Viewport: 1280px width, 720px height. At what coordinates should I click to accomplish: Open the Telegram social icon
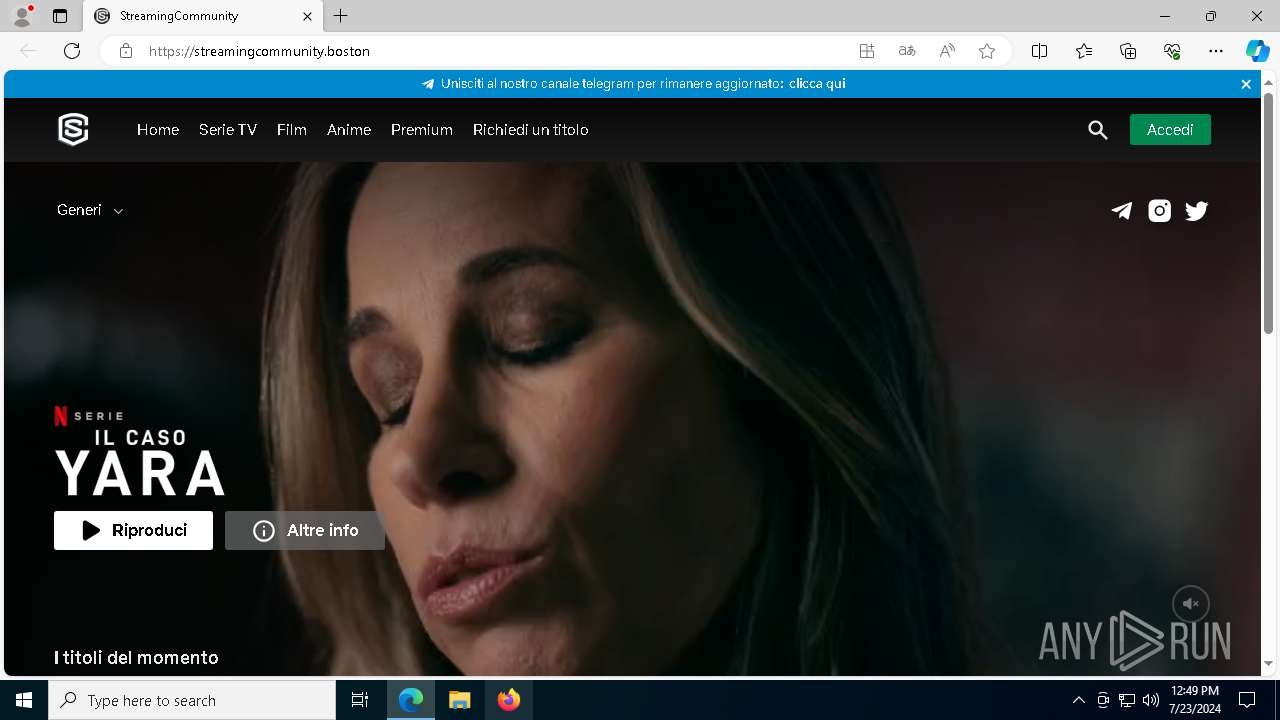pos(1122,210)
